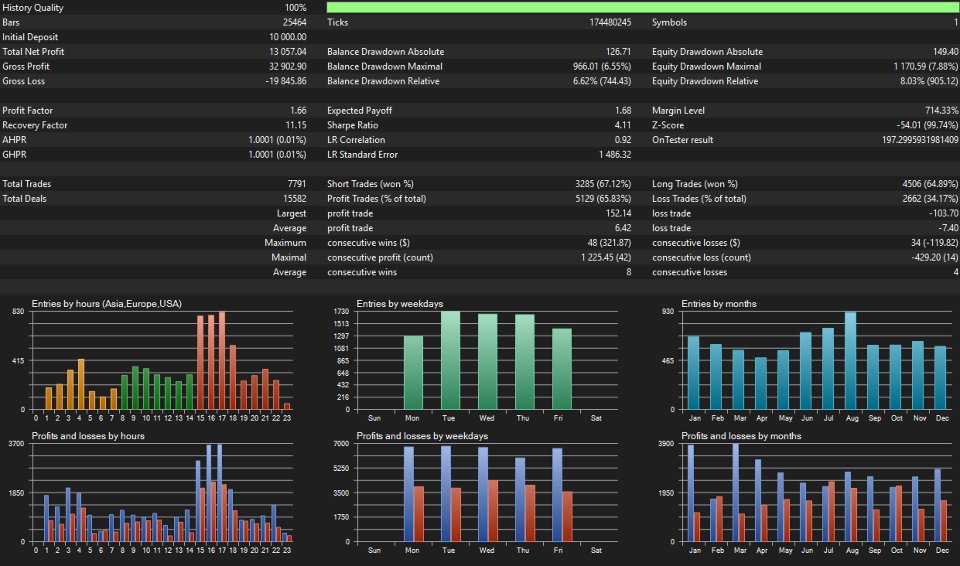
Task: Click the Mon bar in Entries by weekdays
Action: click(413, 372)
